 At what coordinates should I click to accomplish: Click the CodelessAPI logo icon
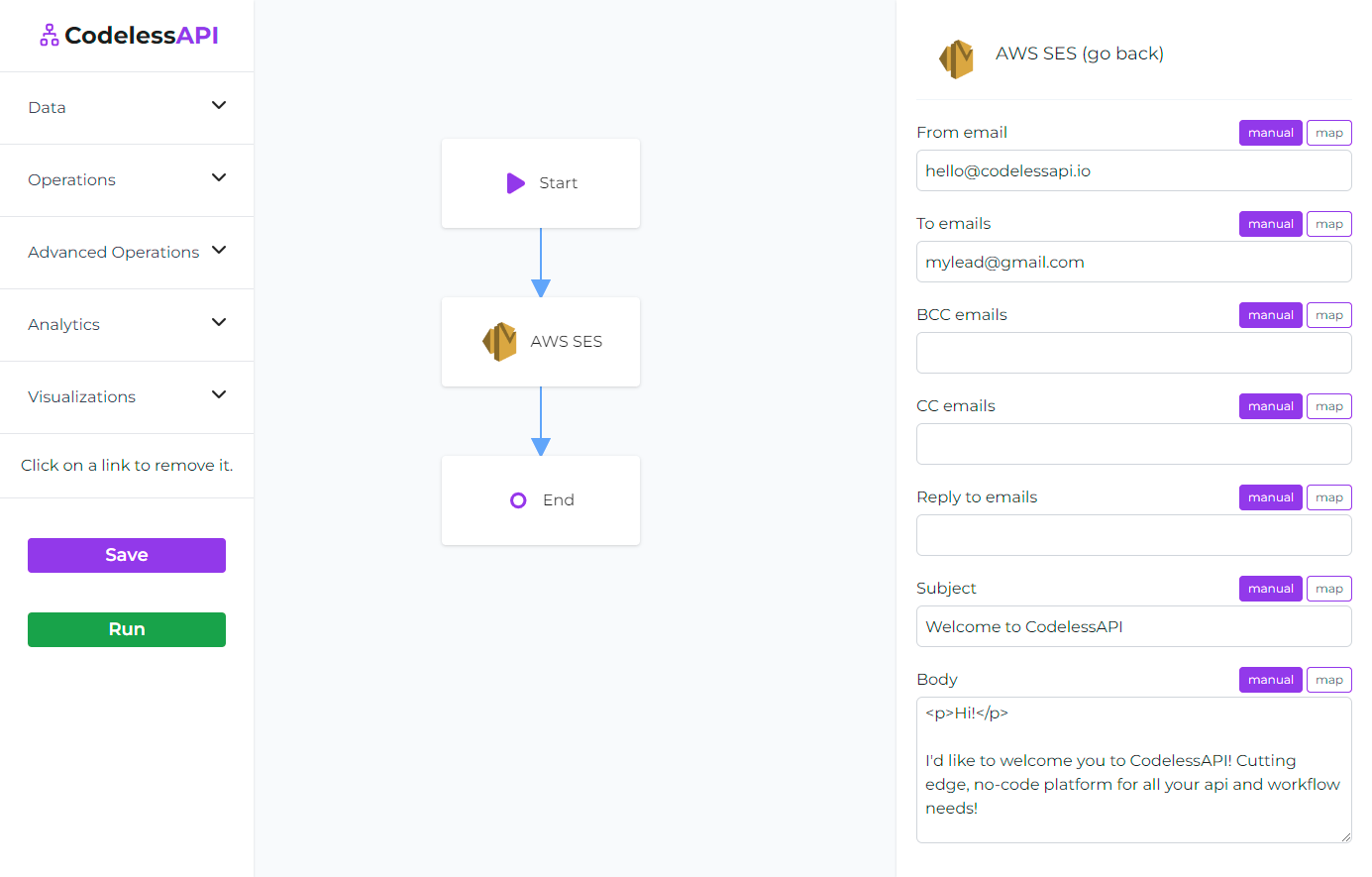50,36
